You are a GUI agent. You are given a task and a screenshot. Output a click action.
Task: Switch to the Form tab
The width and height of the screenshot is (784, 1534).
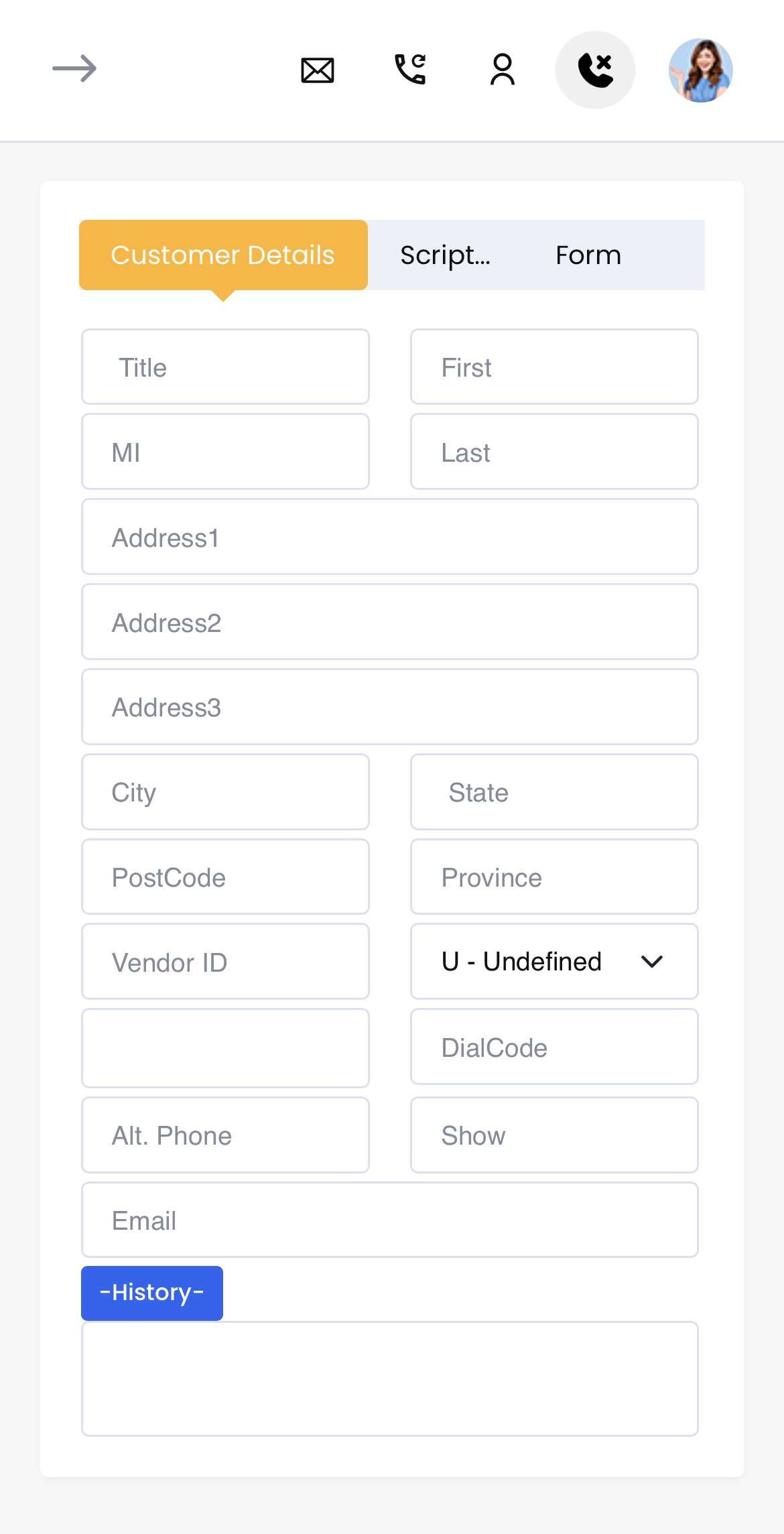coord(588,255)
